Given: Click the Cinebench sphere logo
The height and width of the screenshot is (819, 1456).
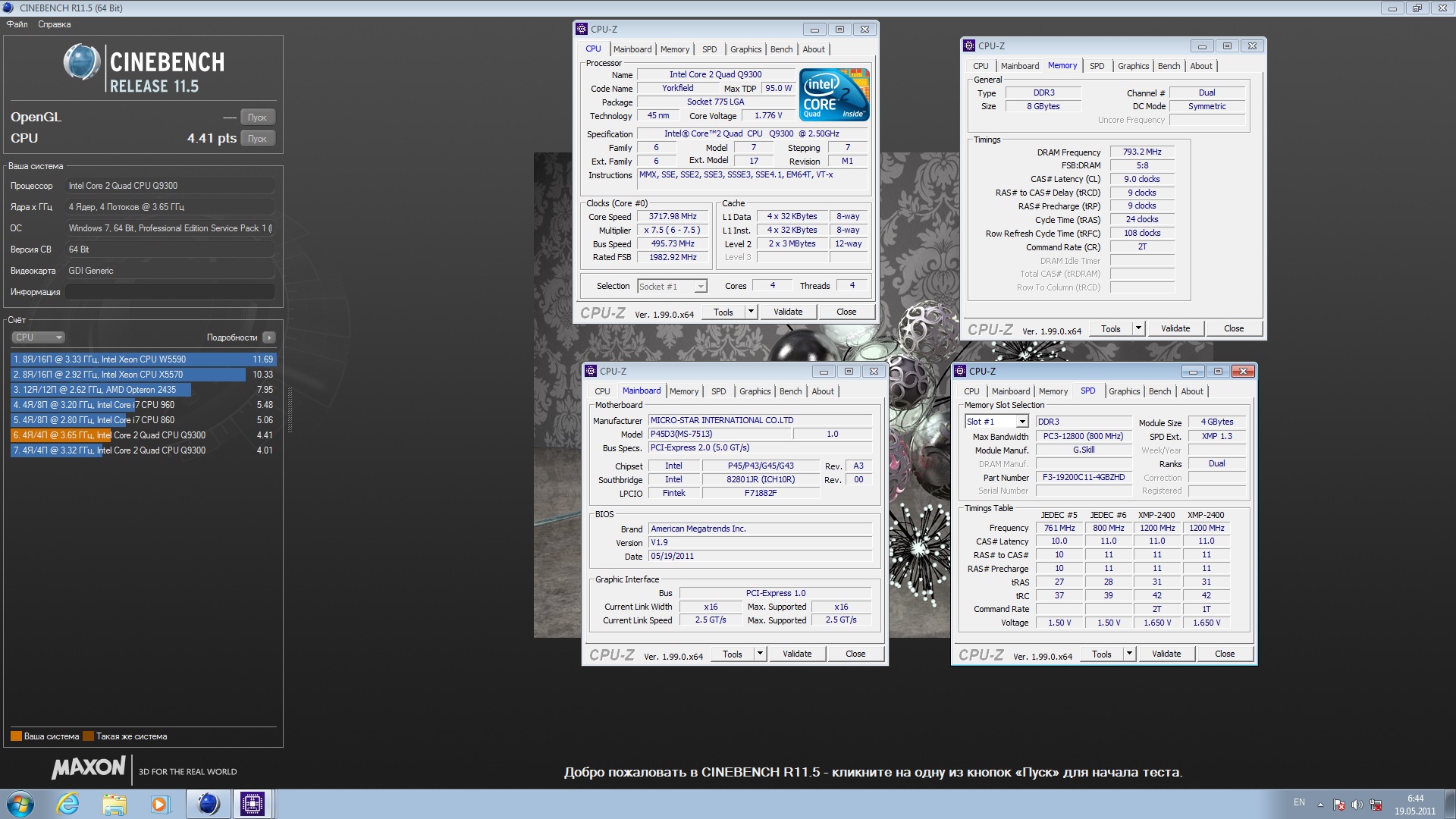Looking at the screenshot, I should 81,62.
